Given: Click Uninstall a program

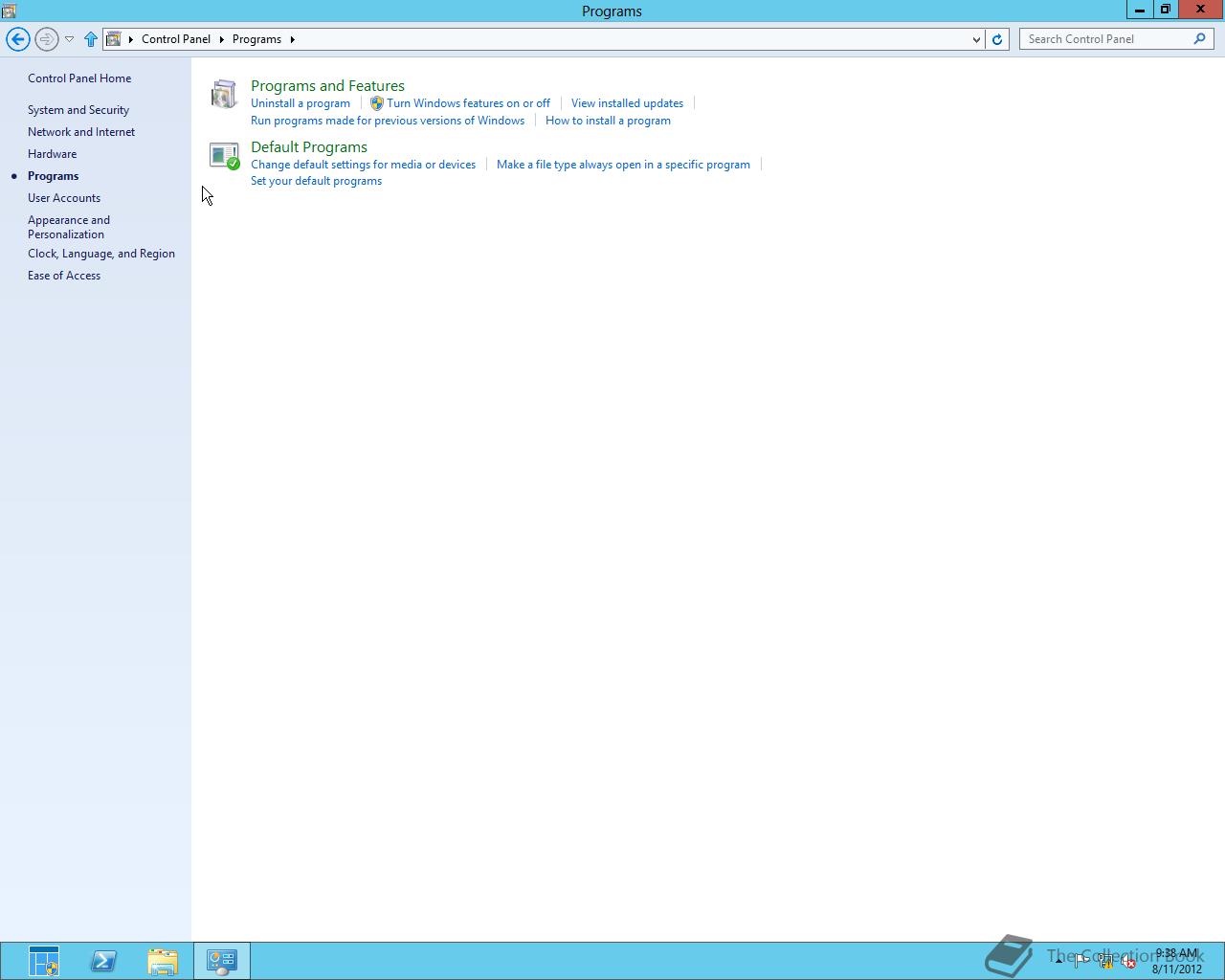Looking at the screenshot, I should click(301, 103).
